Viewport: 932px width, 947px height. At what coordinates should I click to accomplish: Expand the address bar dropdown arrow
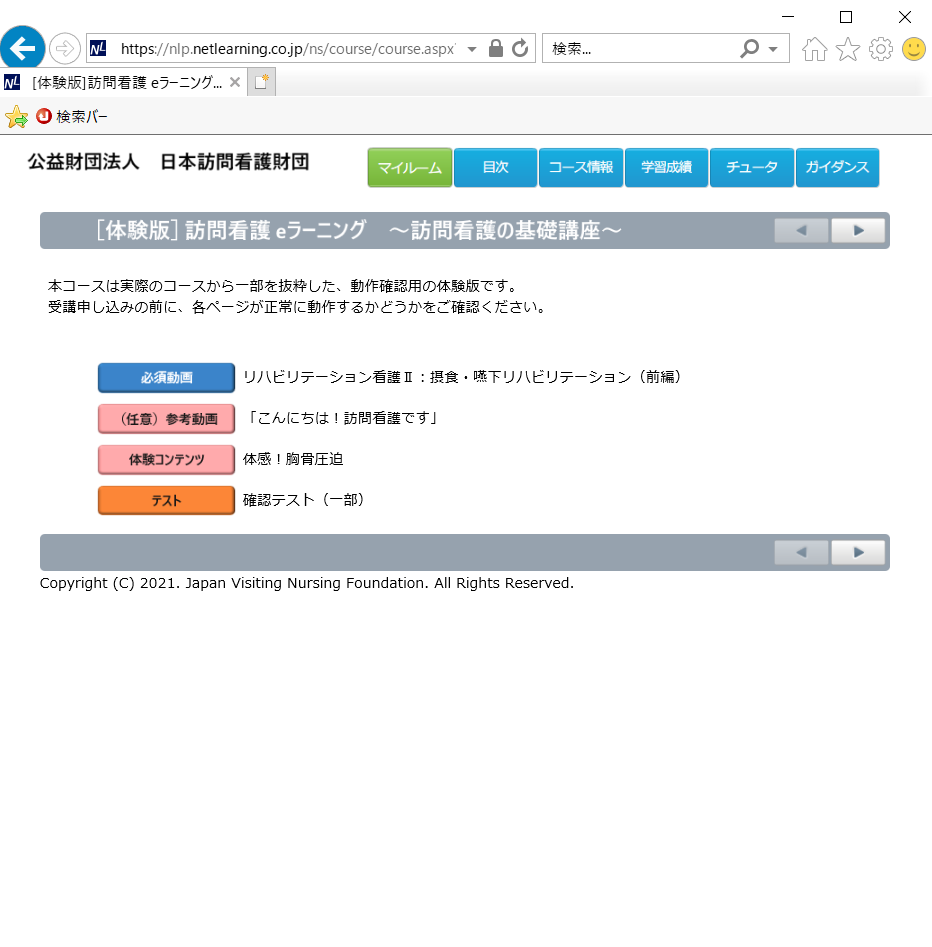coord(472,49)
